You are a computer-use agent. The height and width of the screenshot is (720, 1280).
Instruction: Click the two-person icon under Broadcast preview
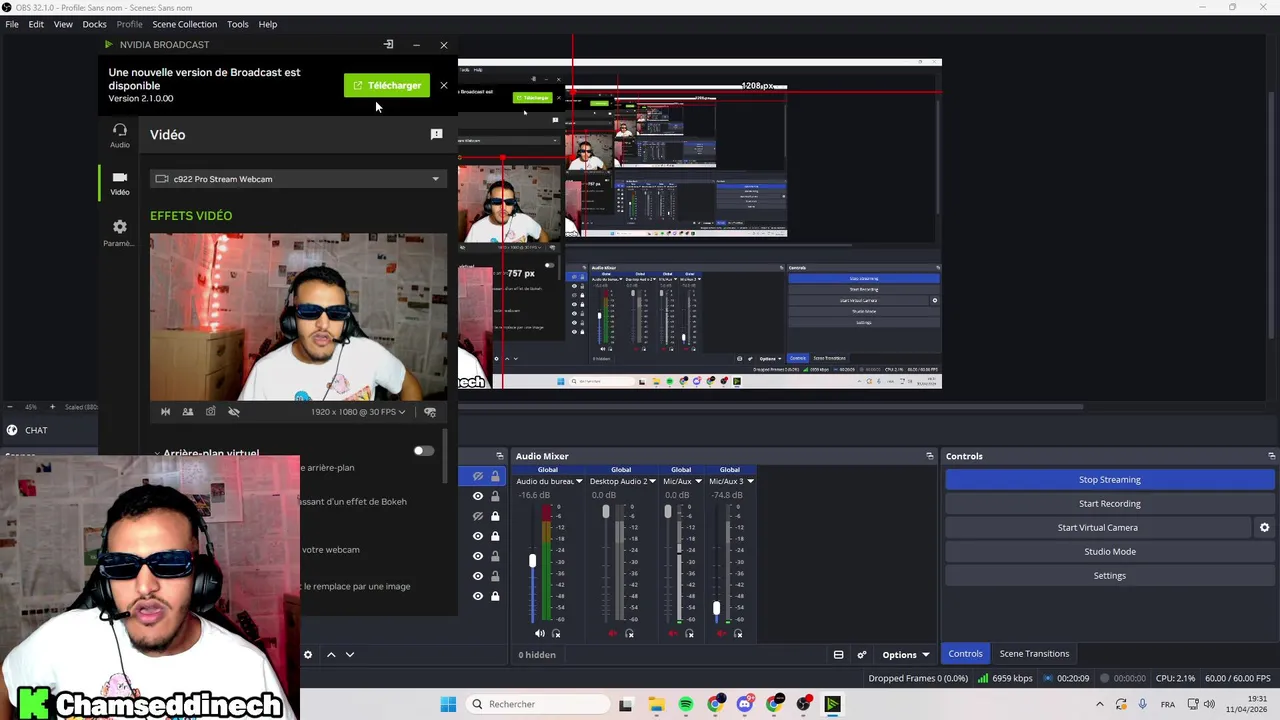188,412
